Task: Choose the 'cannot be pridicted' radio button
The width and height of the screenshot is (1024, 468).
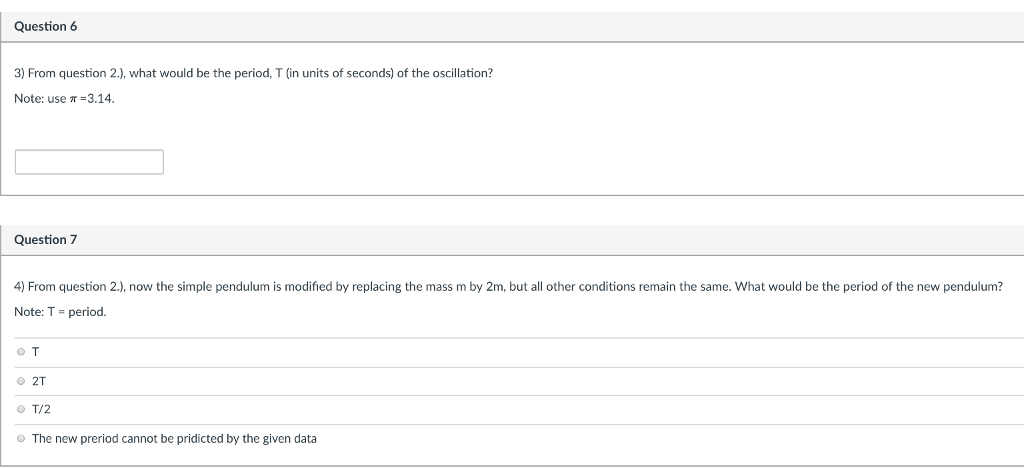Action: [x=21, y=439]
